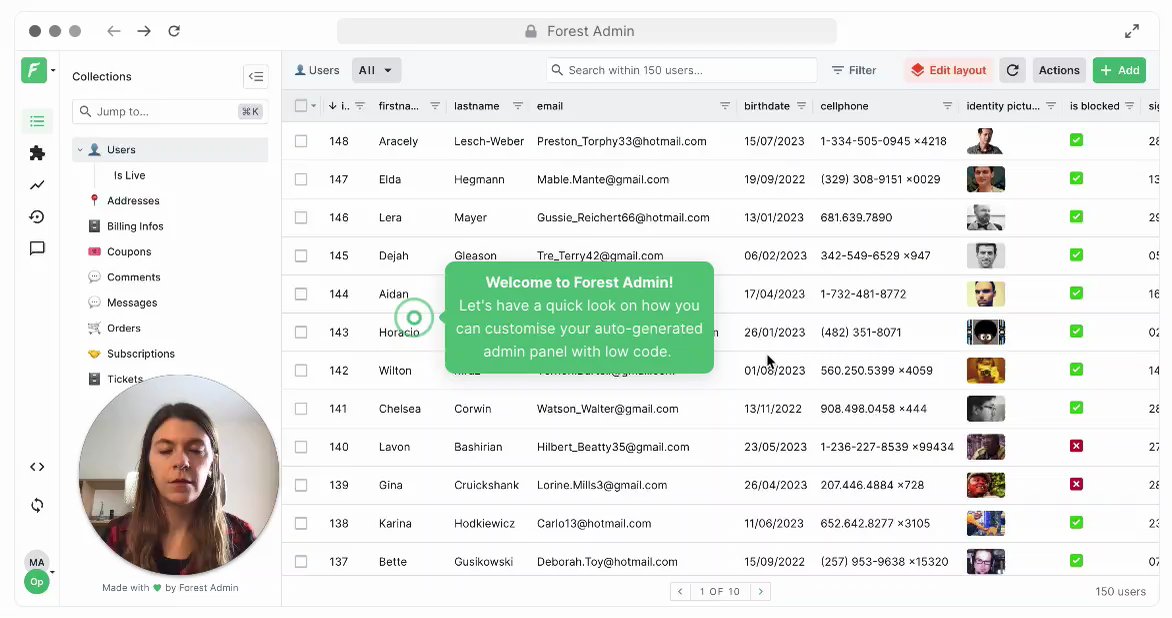Open the analytics chart sidebar icon
The height and width of the screenshot is (618, 1172).
tap(37, 185)
